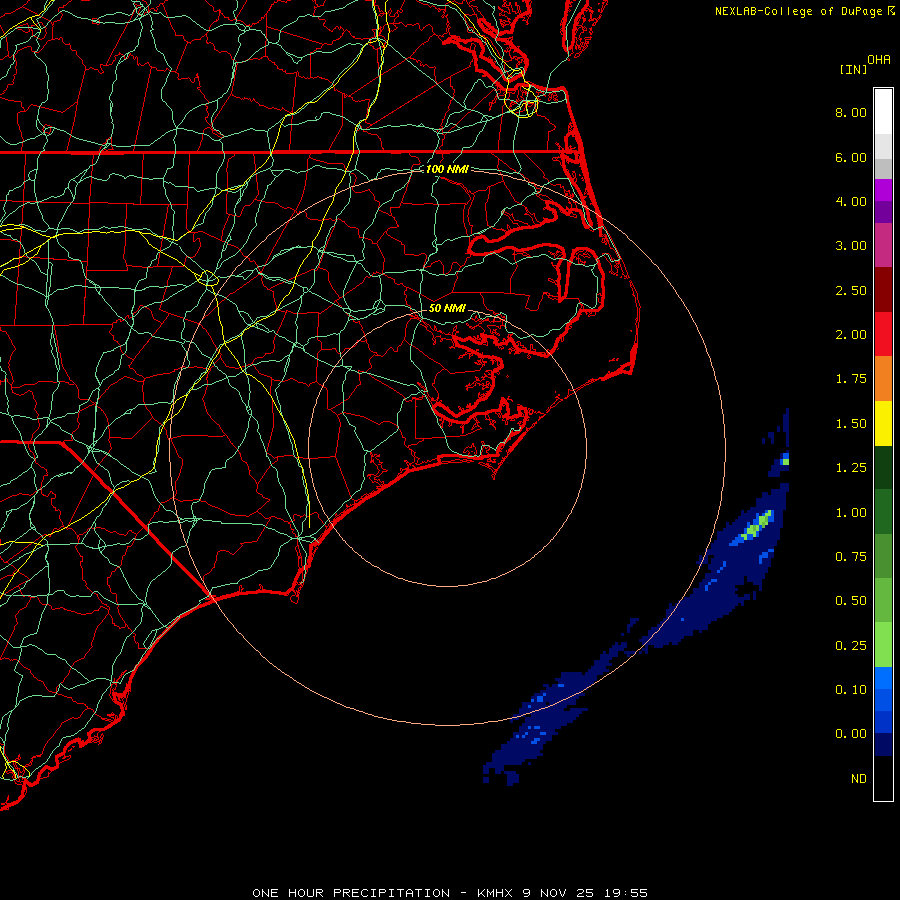Click the 1.25 legend value

click(851, 468)
